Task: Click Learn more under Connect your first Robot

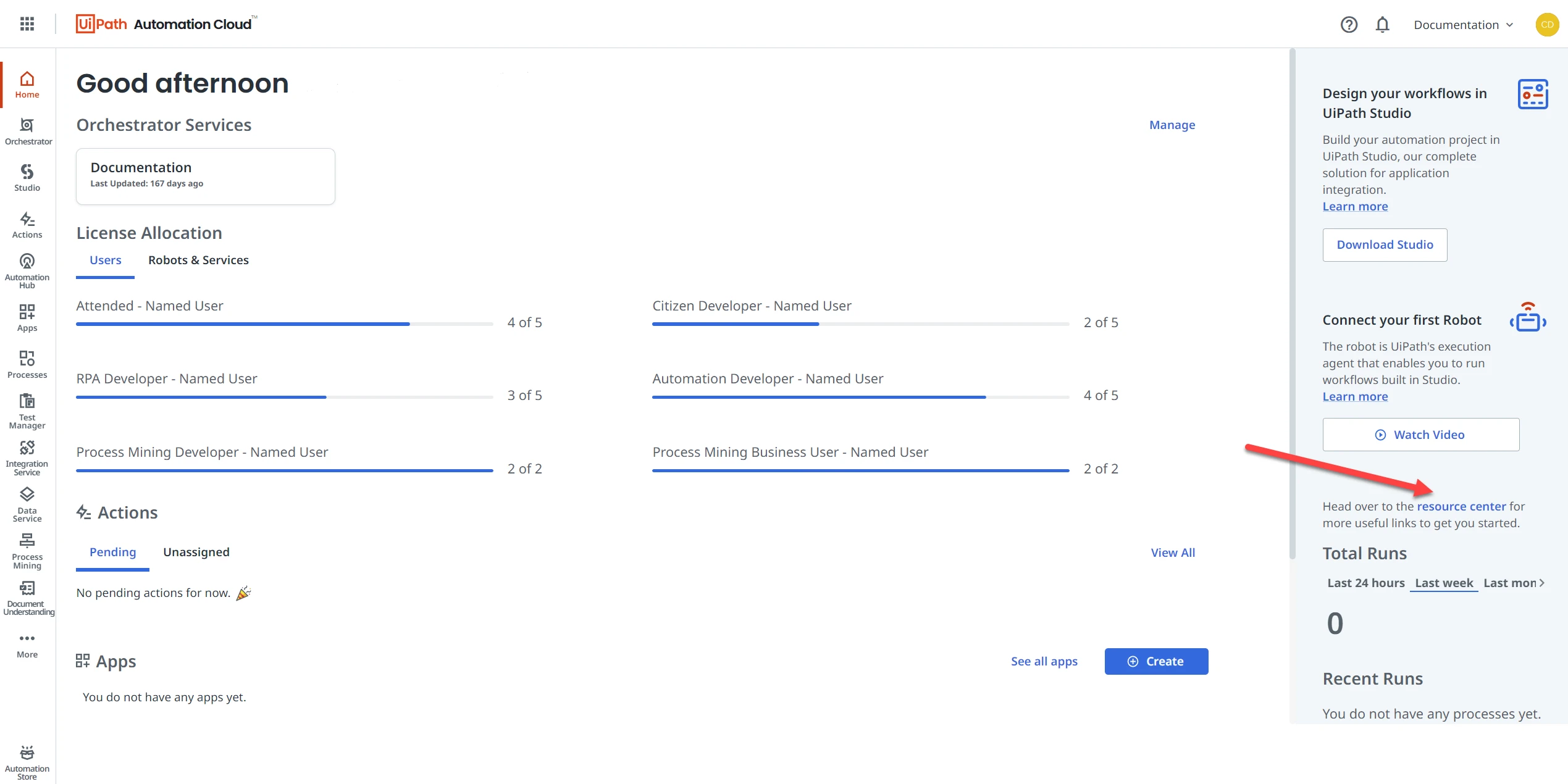Action: tap(1355, 397)
